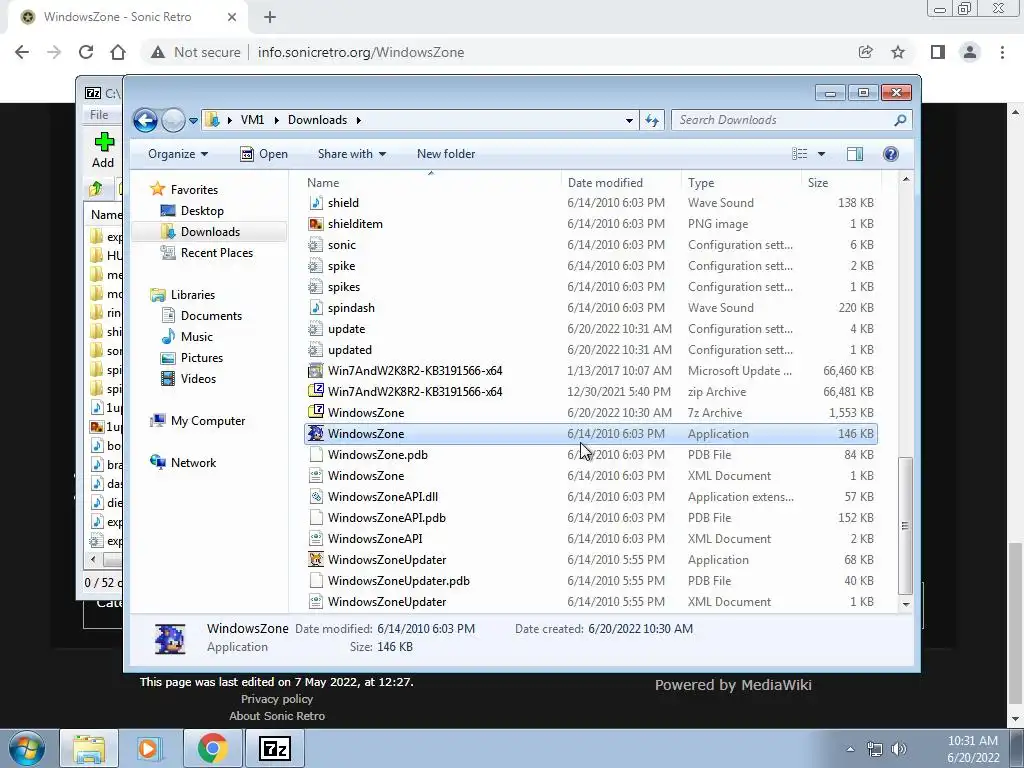Screen dimensions: 1024x768
Task: Select the WindowsZone 7z Archive icon
Action: pyautogui.click(x=315, y=413)
